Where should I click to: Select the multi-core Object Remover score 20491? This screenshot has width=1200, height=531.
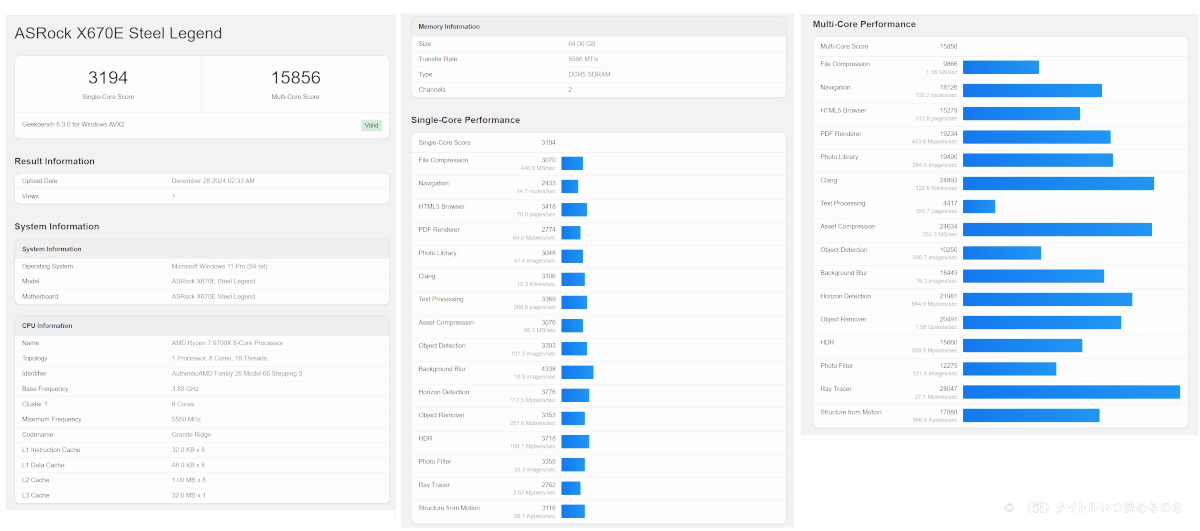[x=949, y=319]
